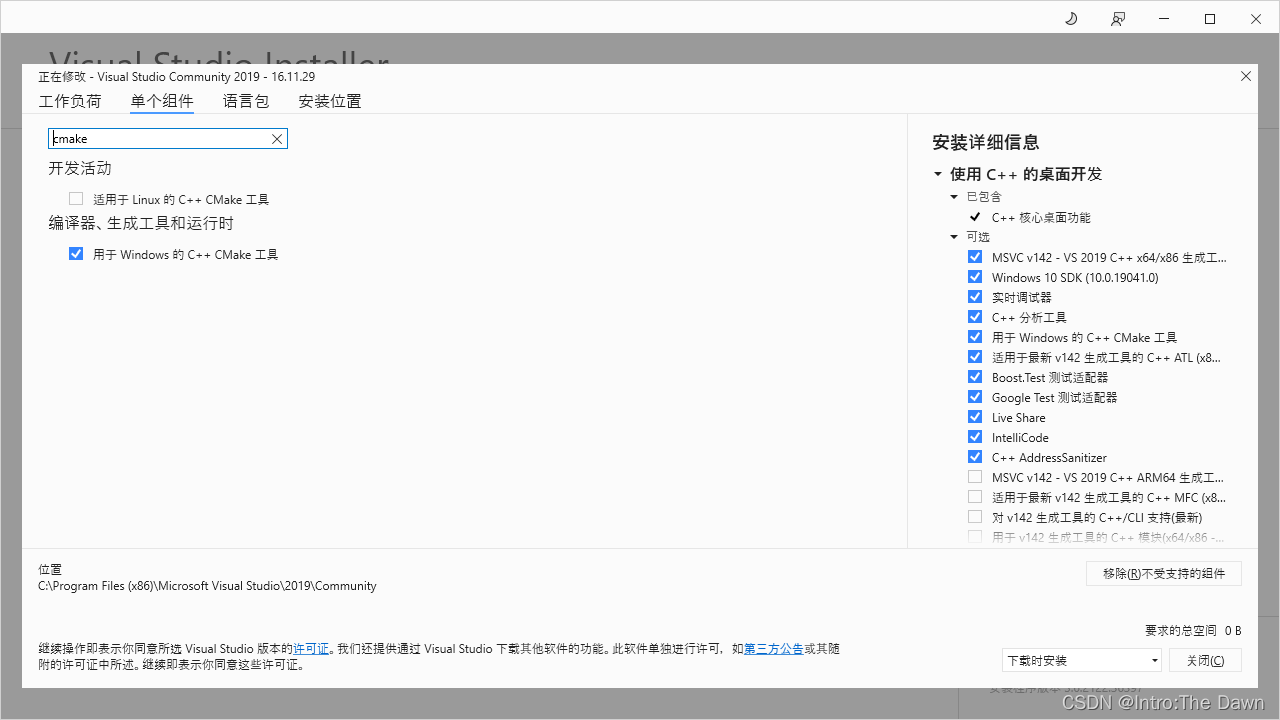This screenshot has height=720, width=1280.
Task: Open 第三方公告 link
Action: coord(774,649)
